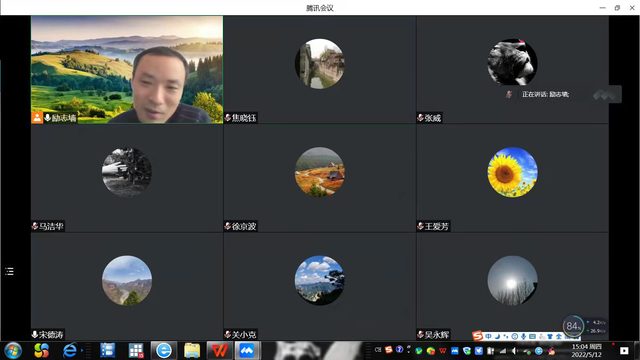
Task: Click the 84% performance floating widget
Action: tap(573, 326)
